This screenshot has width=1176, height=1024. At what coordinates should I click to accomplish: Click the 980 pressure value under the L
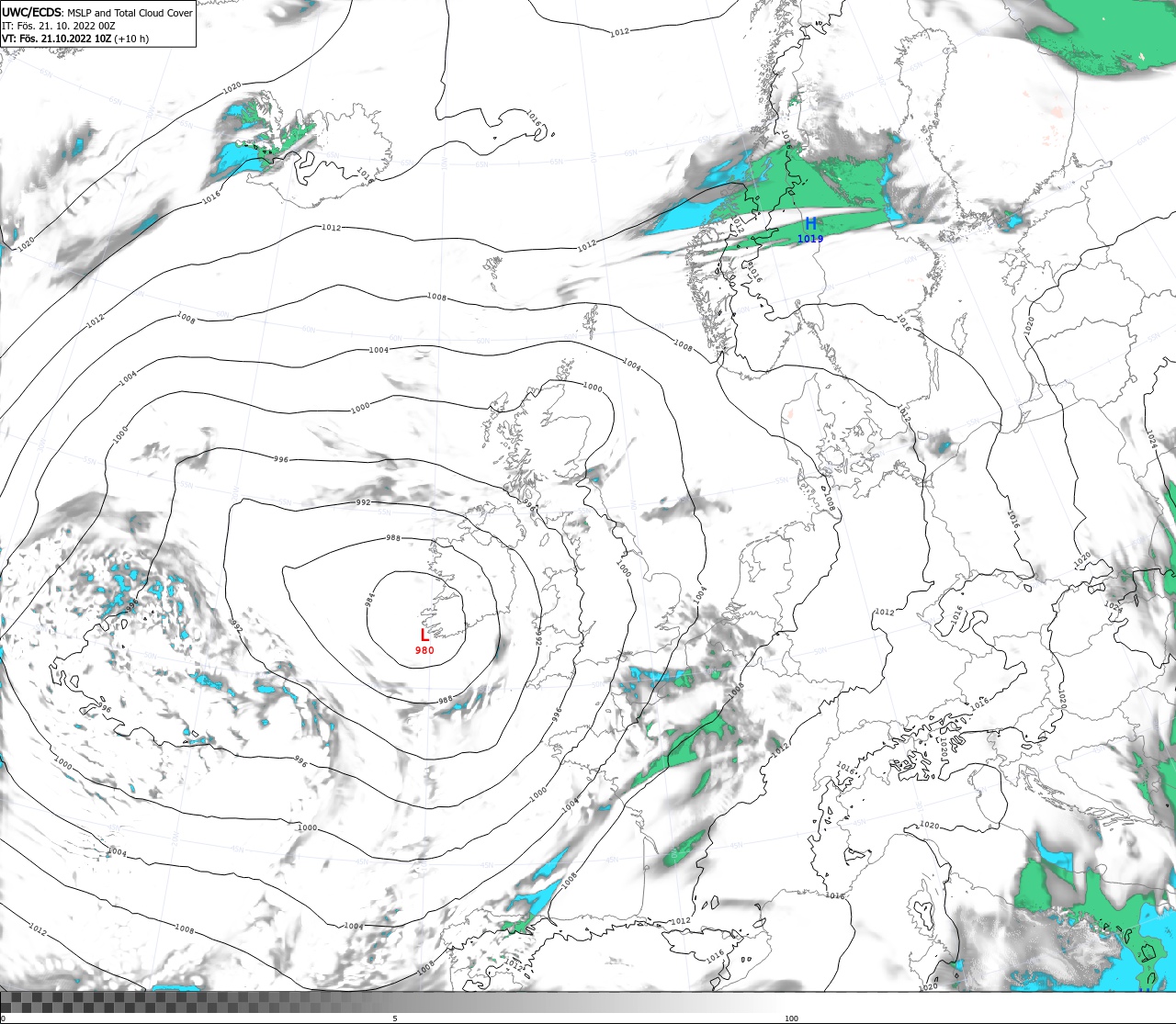424,650
